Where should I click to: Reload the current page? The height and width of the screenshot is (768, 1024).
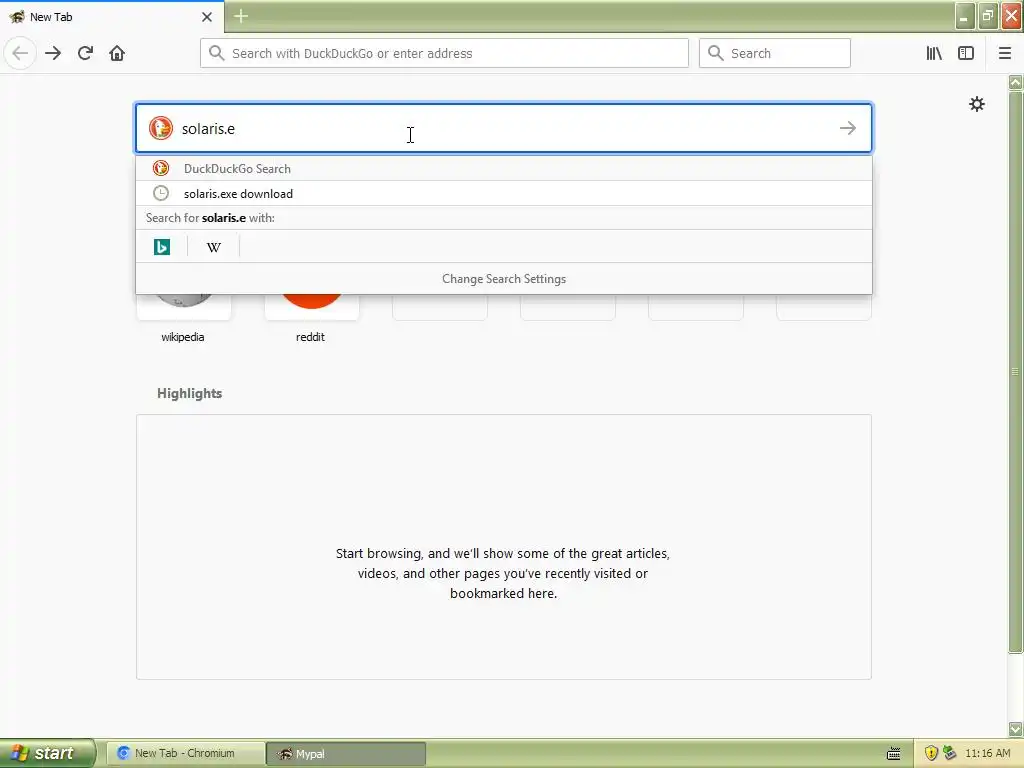pyautogui.click(x=85, y=53)
